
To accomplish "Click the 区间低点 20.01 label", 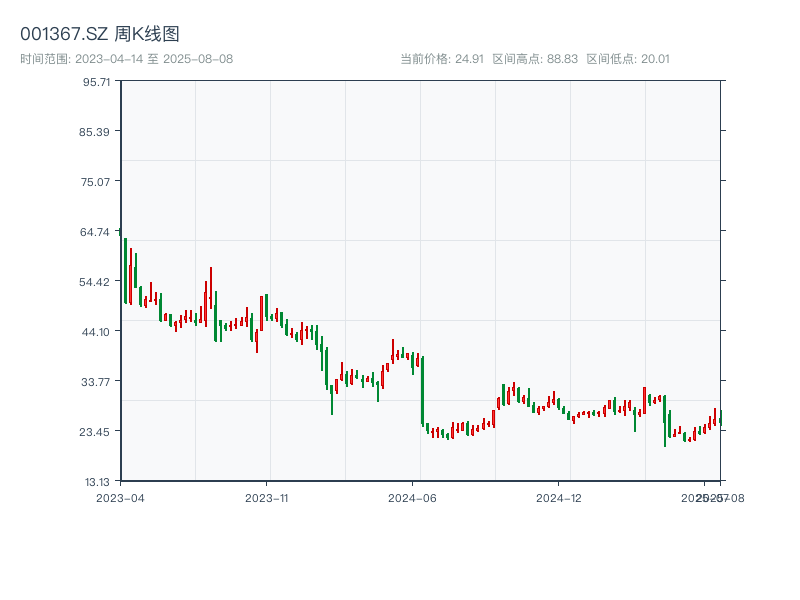I will [628, 59].
